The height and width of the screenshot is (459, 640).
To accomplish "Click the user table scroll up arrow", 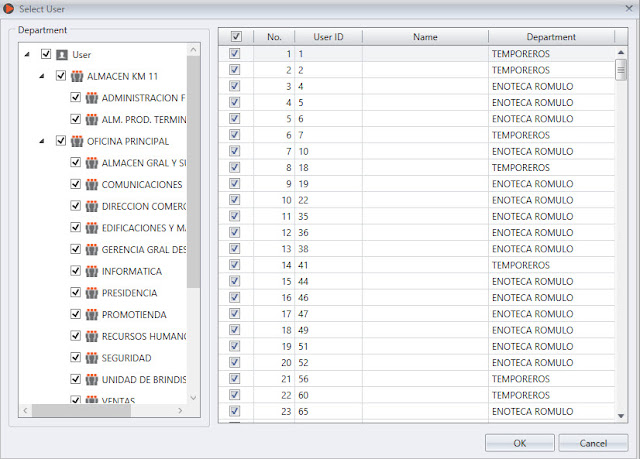I will (x=621, y=52).
